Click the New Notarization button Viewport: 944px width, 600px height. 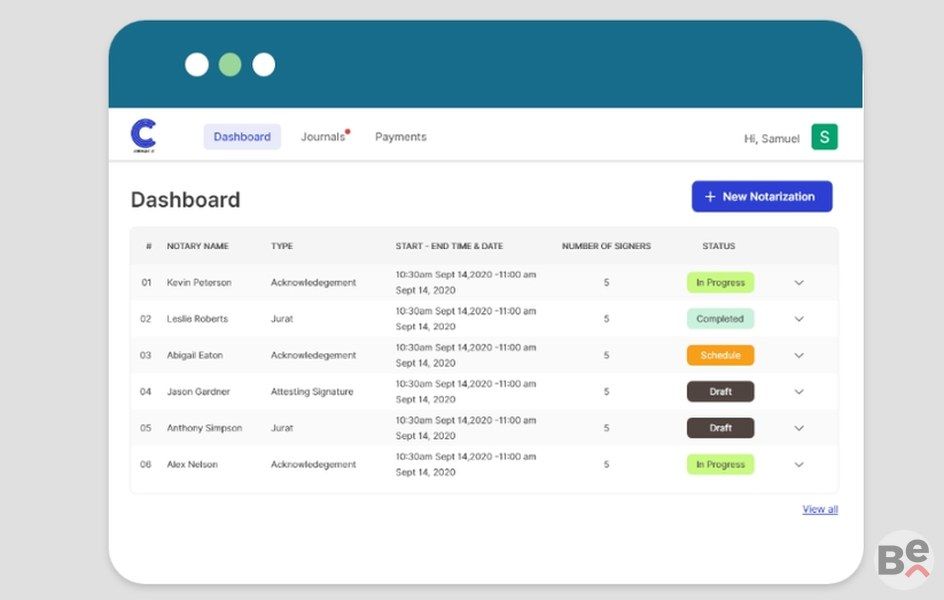point(762,196)
